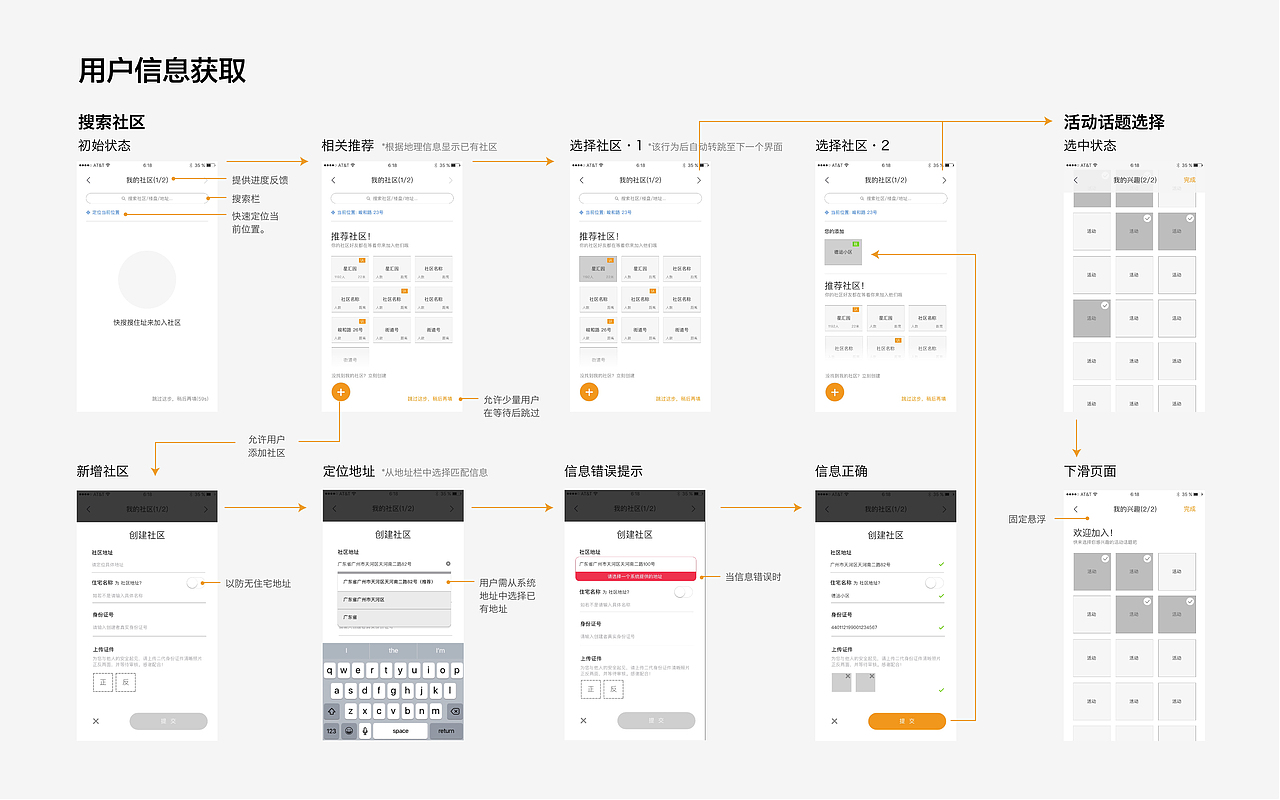Tap back arrow in 选中状态 interests screen
This screenshot has width=1280, height=800.
[1075, 180]
